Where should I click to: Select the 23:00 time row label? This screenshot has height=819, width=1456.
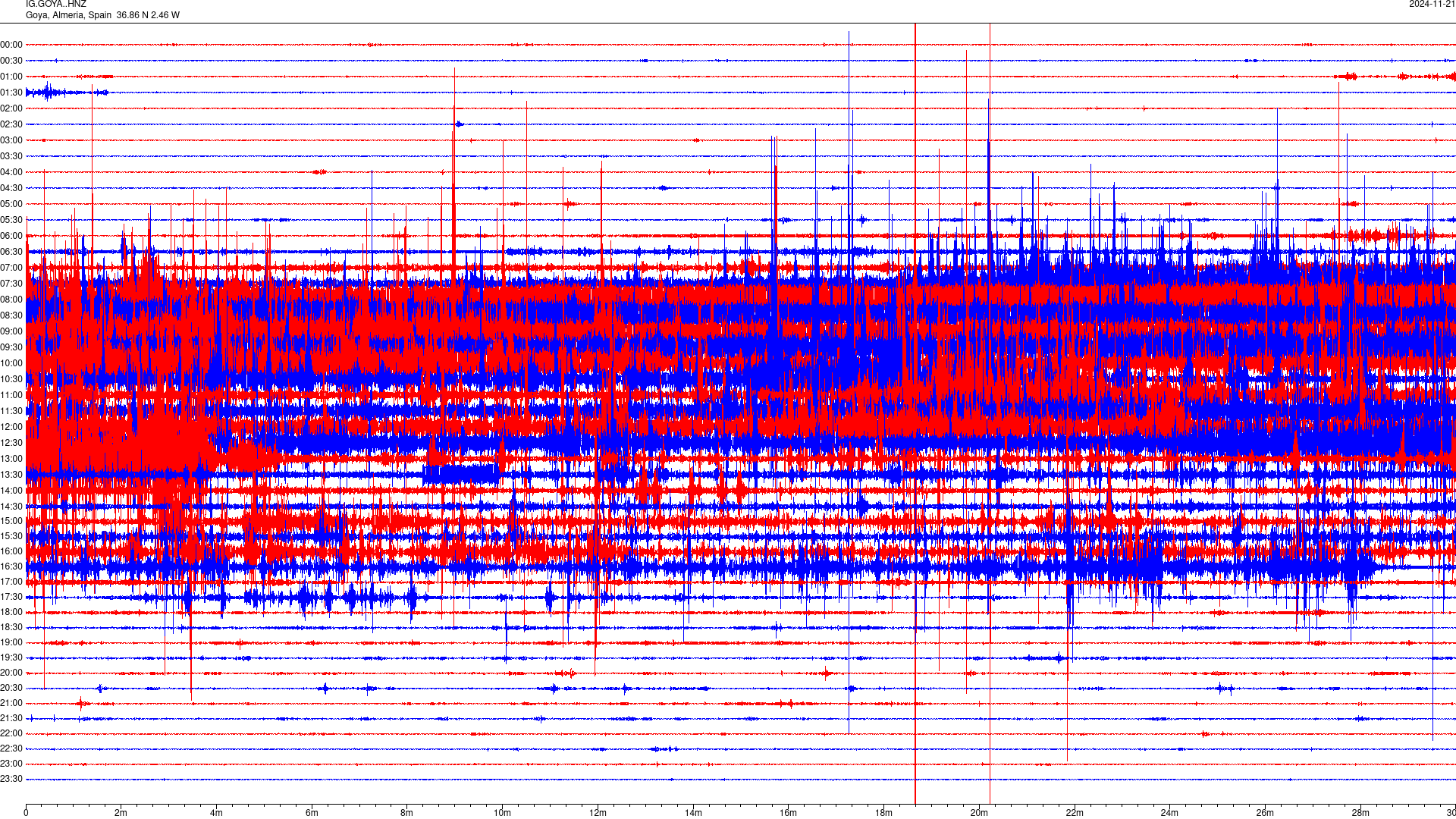coord(11,764)
